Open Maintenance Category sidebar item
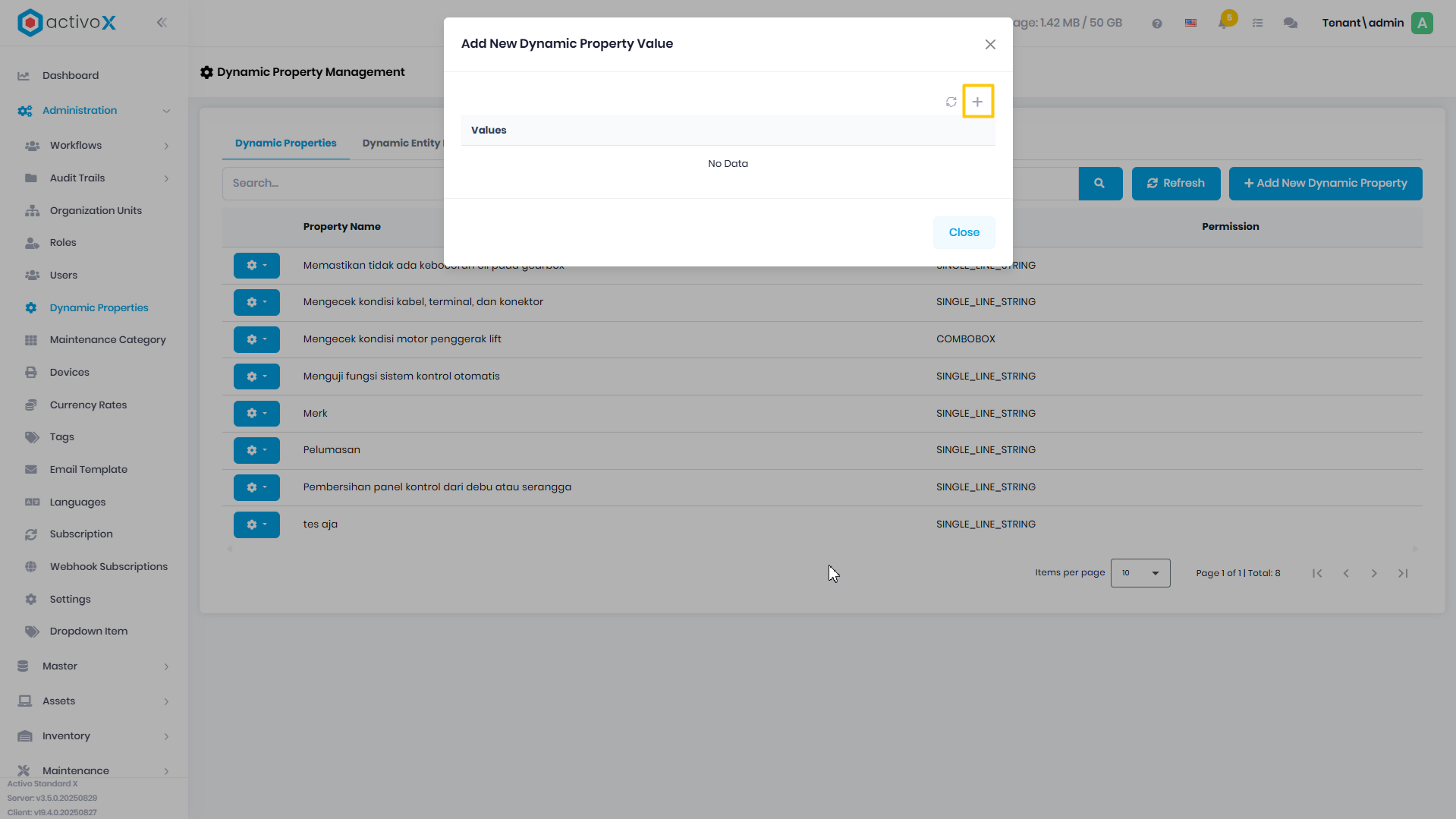Image resolution: width=1456 pixels, height=819 pixels. (107, 340)
